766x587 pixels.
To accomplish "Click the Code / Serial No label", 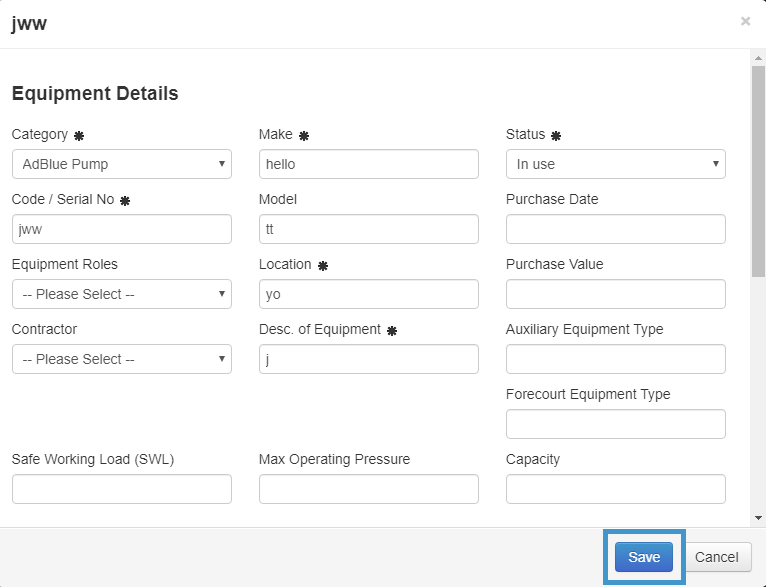I will 63,199.
